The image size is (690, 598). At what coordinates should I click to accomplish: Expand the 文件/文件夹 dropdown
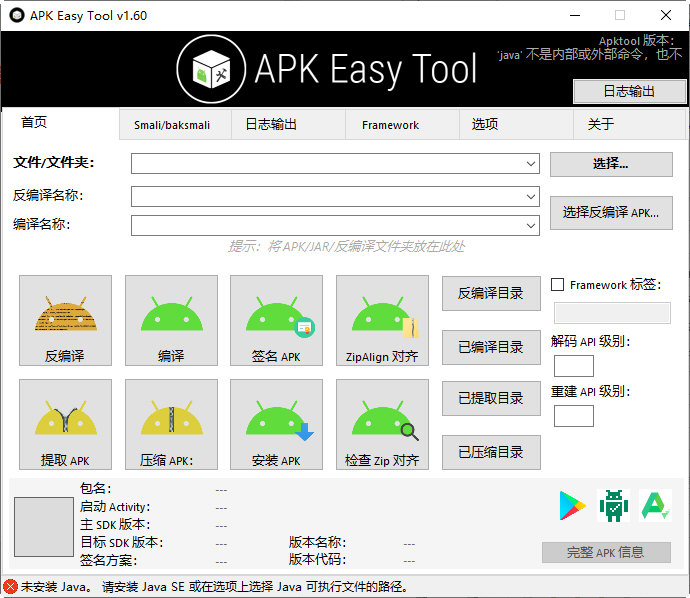pyautogui.click(x=531, y=164)
